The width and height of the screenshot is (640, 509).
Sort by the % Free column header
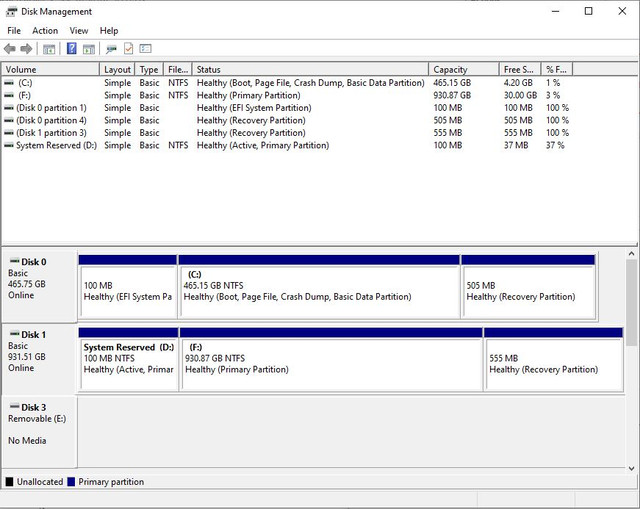[x=557, y=69]
